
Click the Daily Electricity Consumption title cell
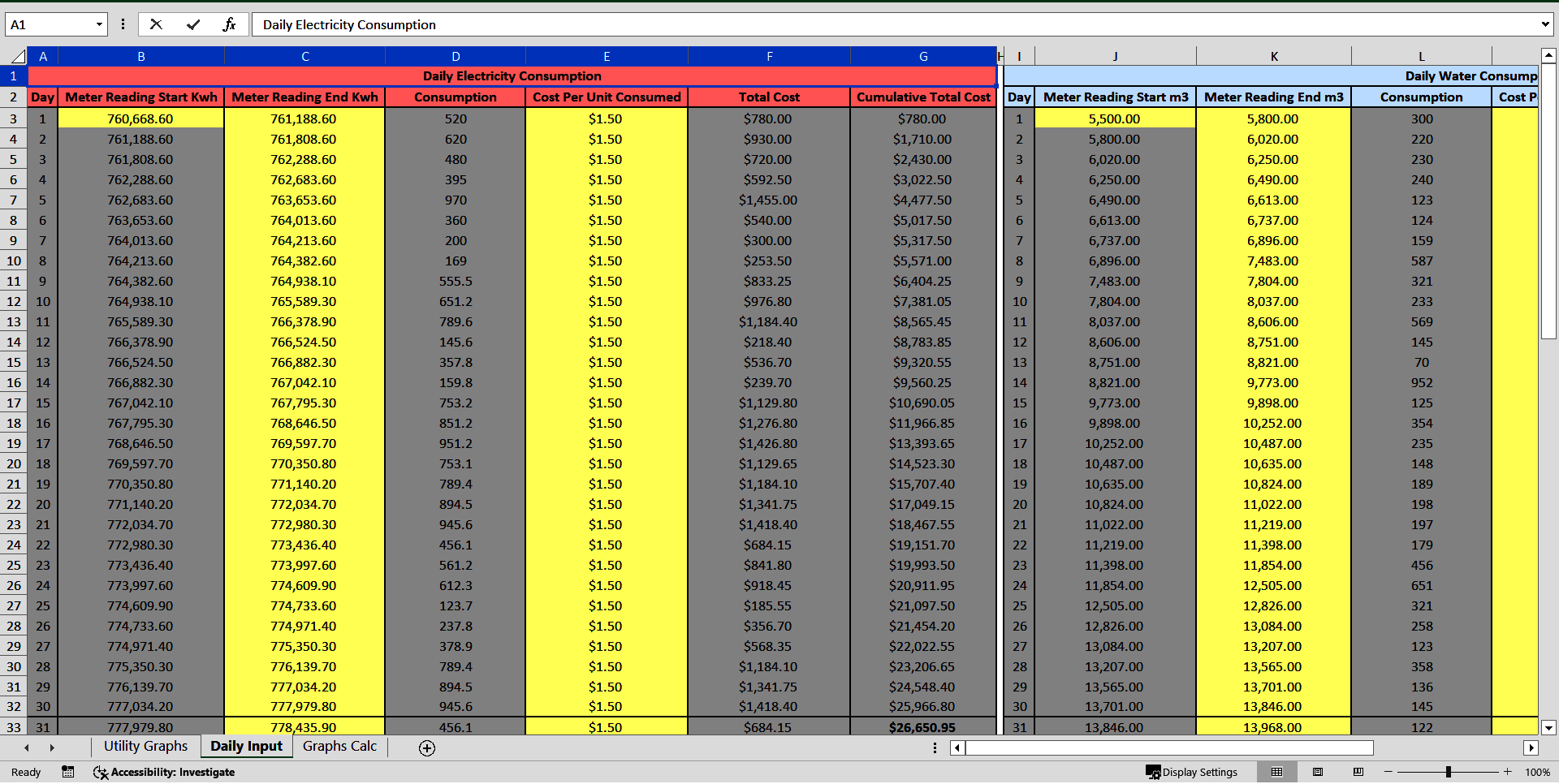coord(512,75)
